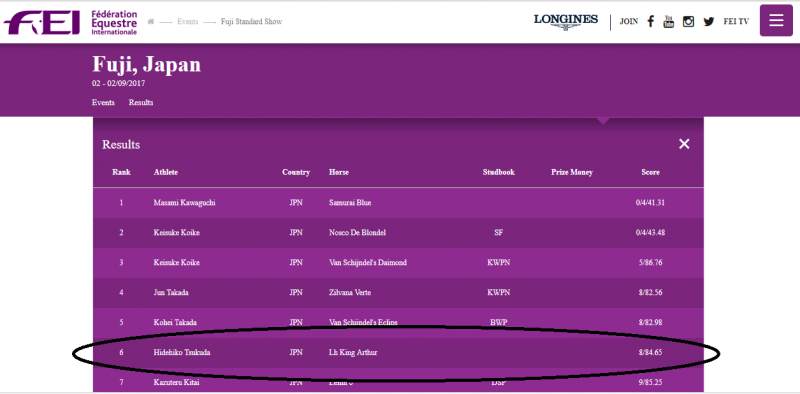Click KWPN studbook in Zilvana Verte row
This screenshot has width=800, height=394.
tap(498, 293)
